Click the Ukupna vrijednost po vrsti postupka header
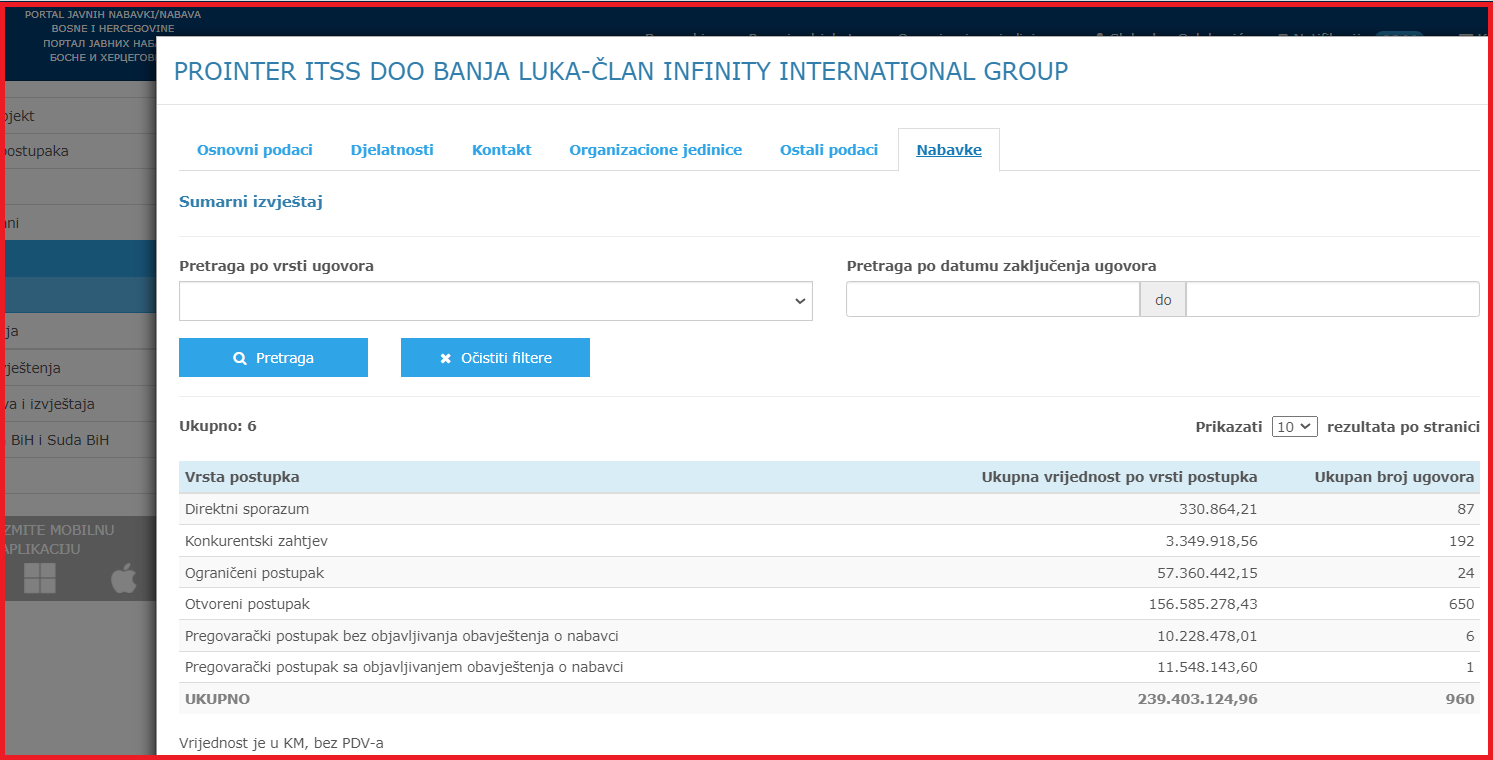1493x760 pixels. 1120,477
